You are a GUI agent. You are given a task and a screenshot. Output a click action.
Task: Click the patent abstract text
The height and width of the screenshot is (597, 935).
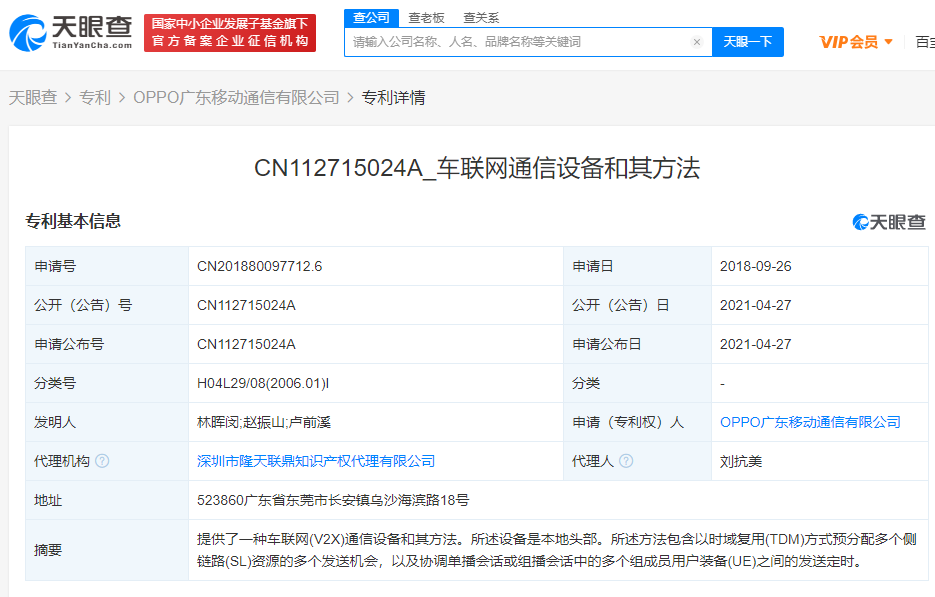pos(557,550)
